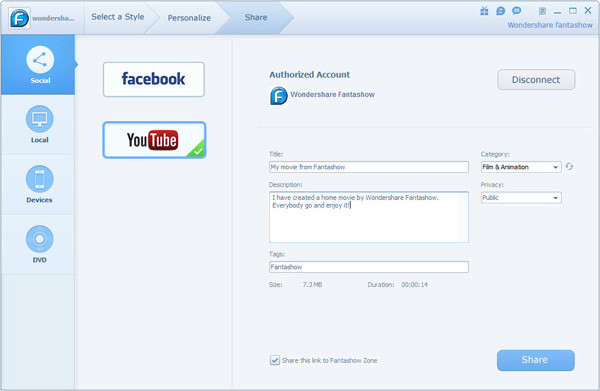Image resolution: width=600 pixels, height=391 pixels.
Task: Click the Wondershare fantashow link text
Action: click(550, 25)
